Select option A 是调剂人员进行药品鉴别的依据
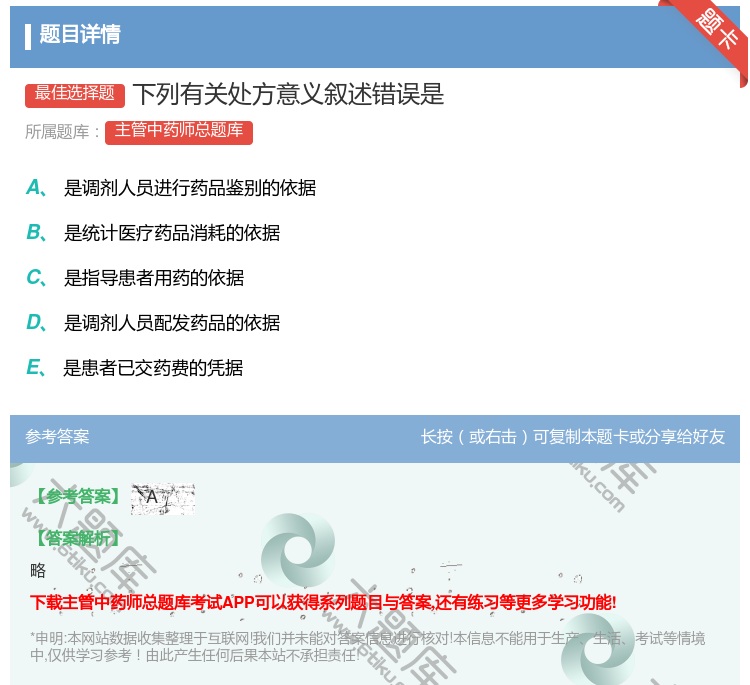 189,188
